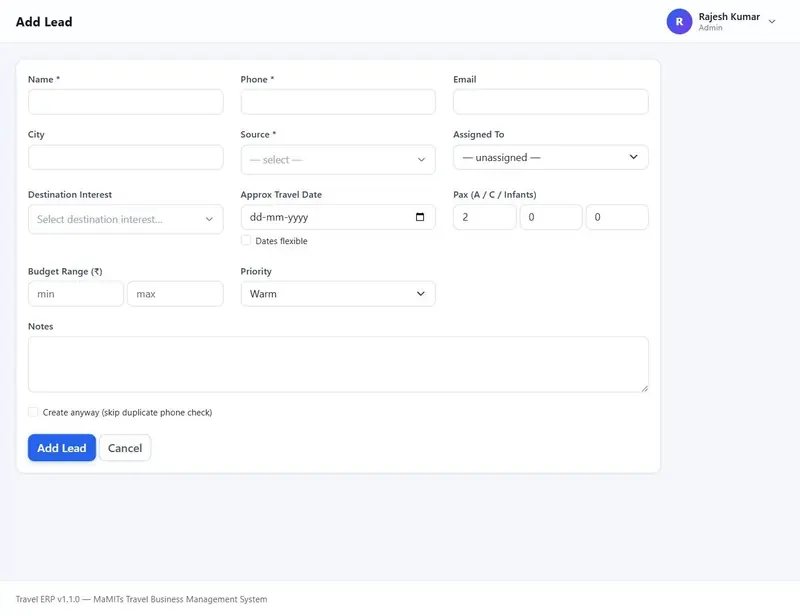Click the infants Pax field

(617, 217)
